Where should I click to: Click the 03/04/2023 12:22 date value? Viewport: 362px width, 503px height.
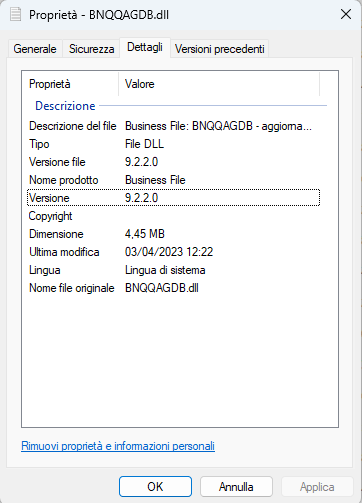click(x=169, y=252)
